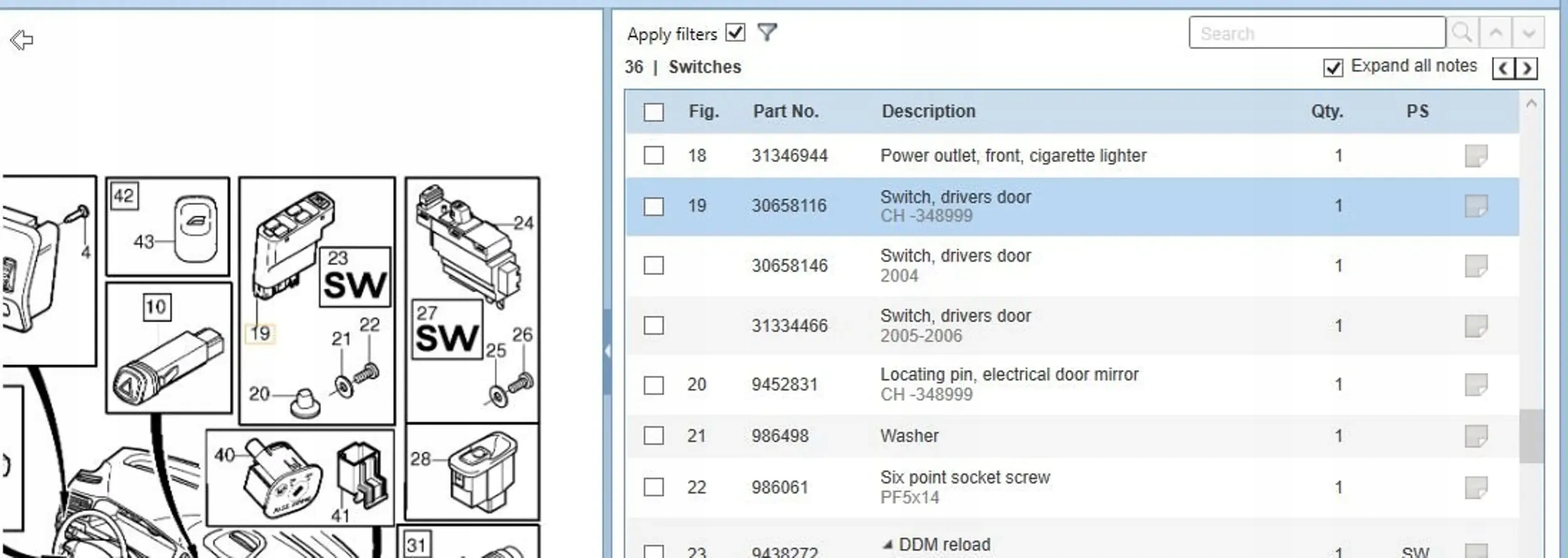The width and height of the screenshot is (1568, 558).
Task: Click callout number 4 beside the screw
Action: 85,252
